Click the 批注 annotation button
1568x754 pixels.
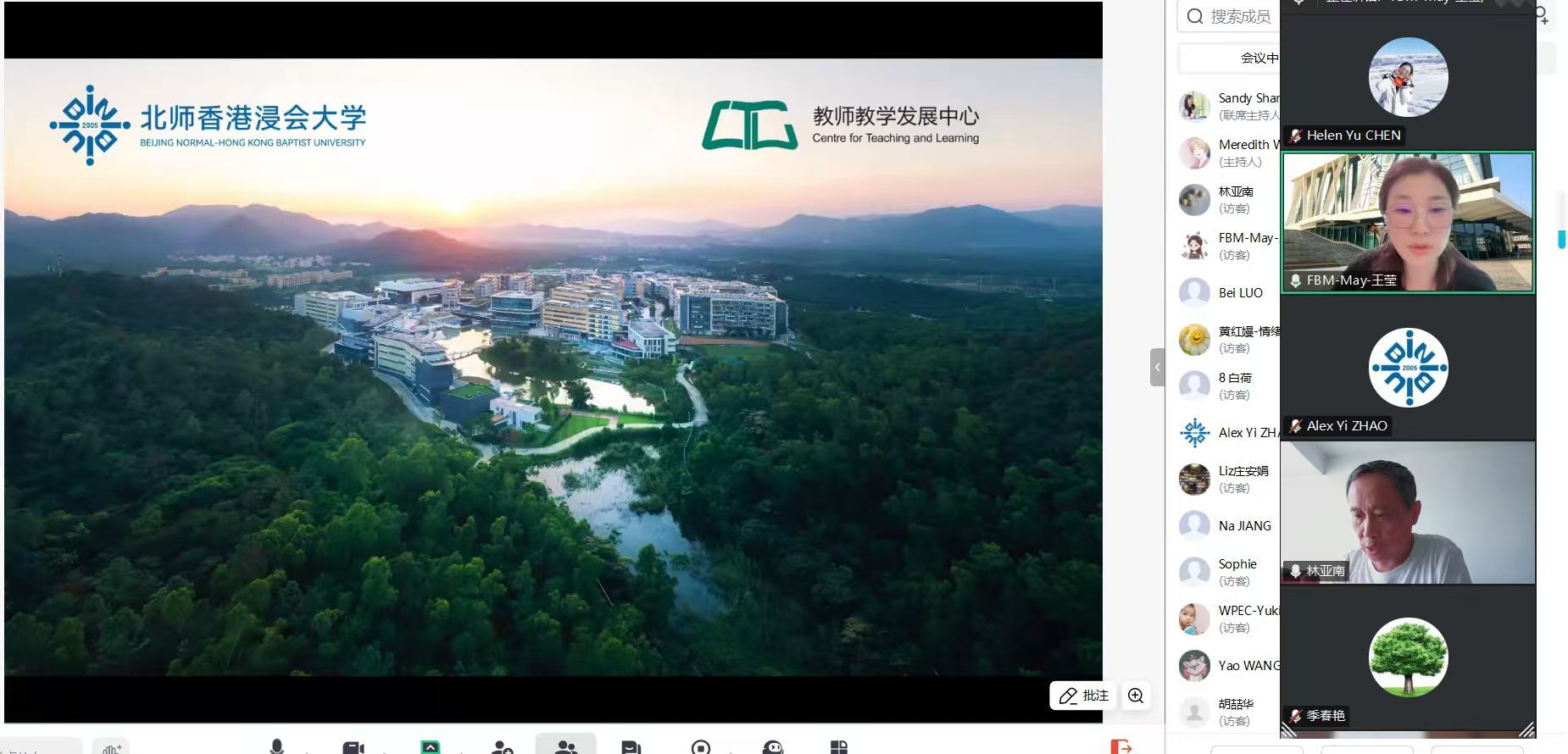pos(1083,696)
